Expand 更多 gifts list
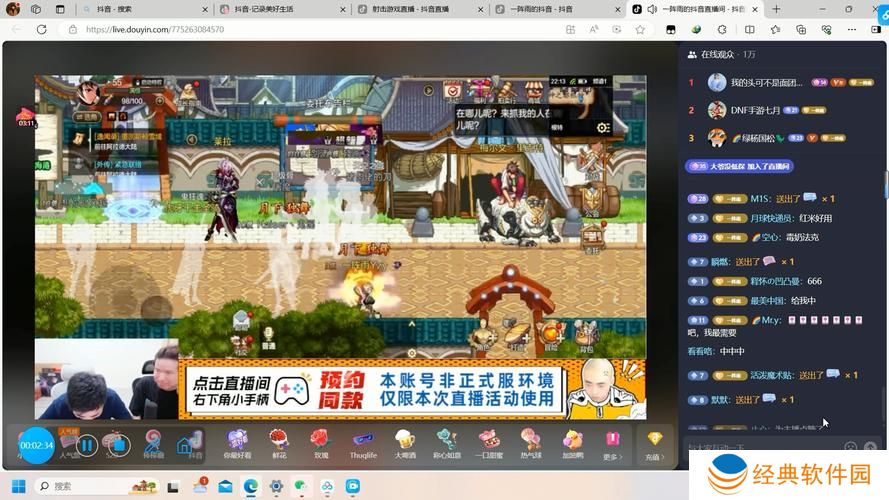 point(612,443)
